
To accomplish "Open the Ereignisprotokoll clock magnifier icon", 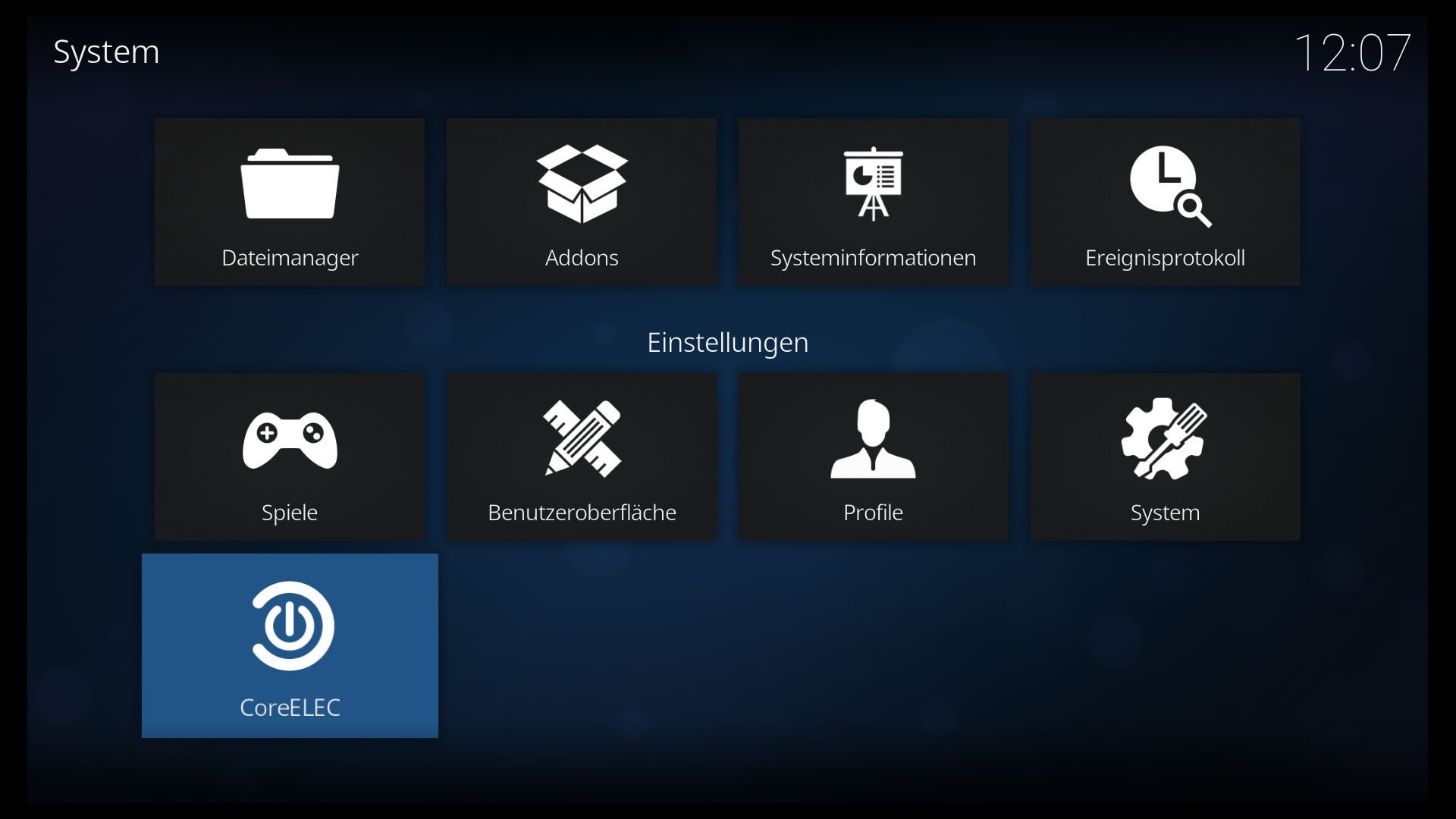I will pos(1171,186).
